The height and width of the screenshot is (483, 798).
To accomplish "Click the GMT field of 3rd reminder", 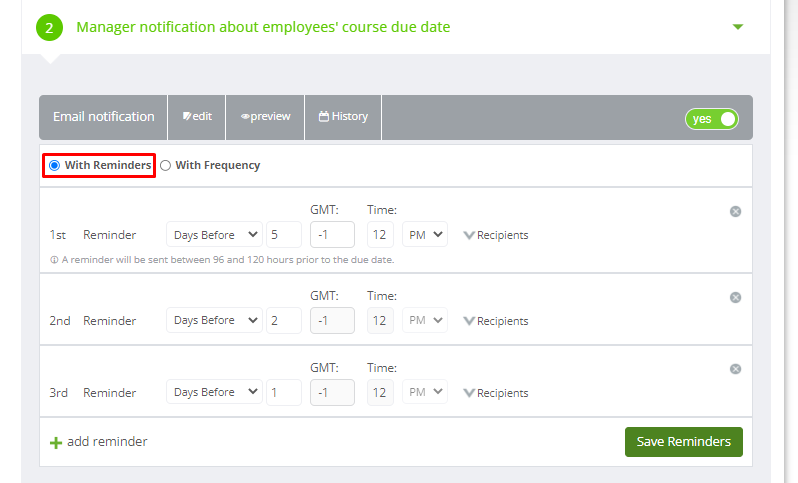I will coord(332,392).
